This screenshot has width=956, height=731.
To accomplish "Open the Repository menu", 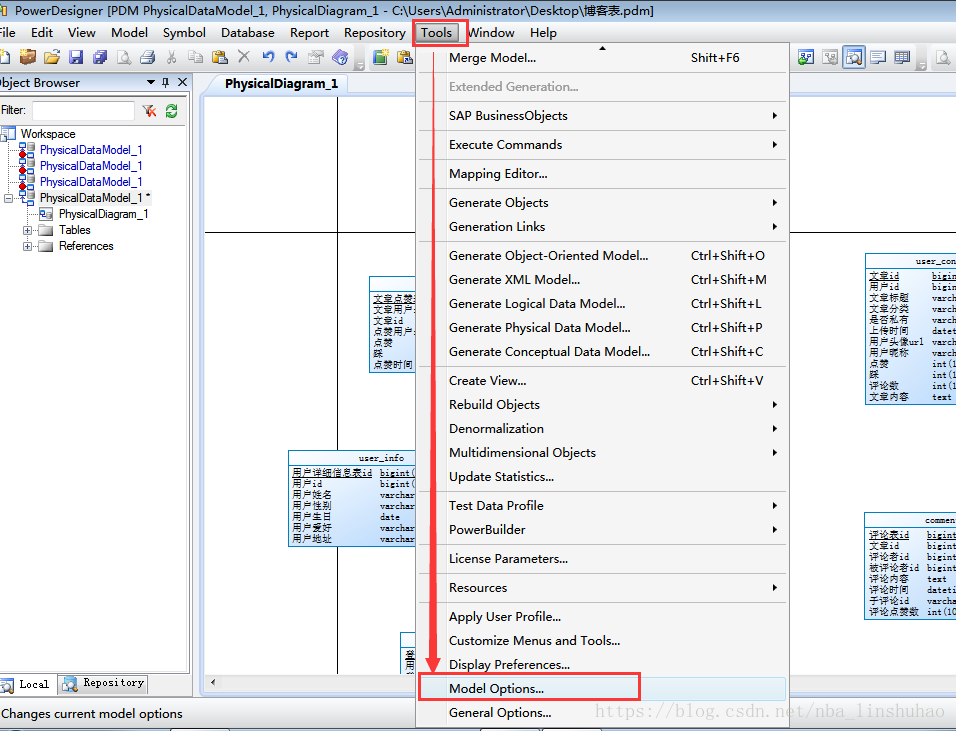I will click(374, 33).
